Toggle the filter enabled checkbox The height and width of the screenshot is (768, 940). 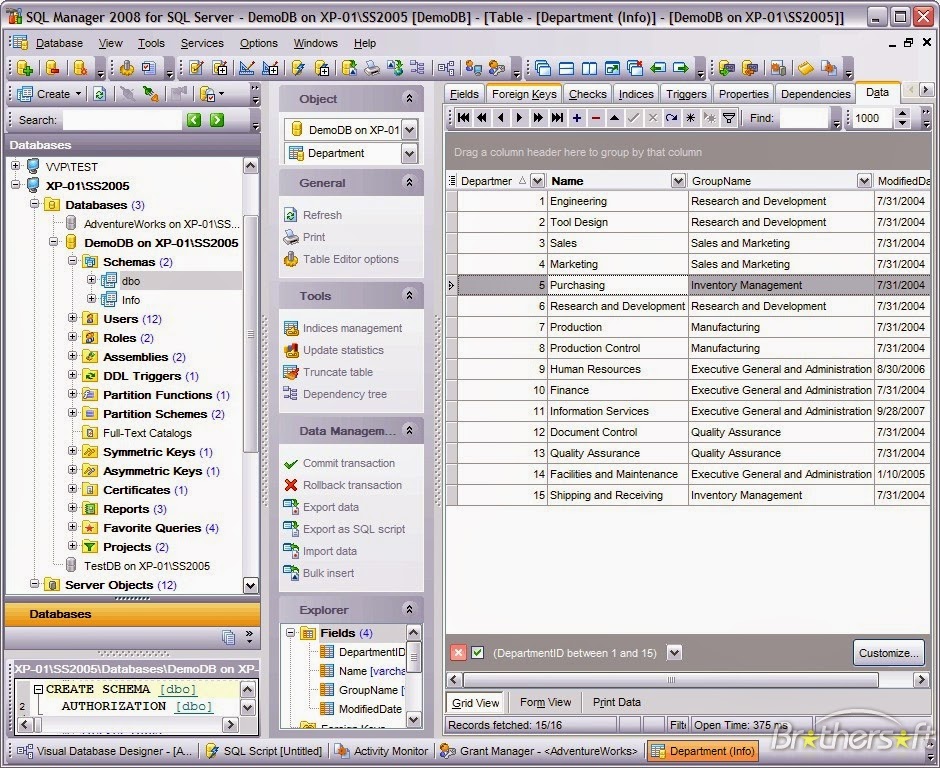coord(478,653)
